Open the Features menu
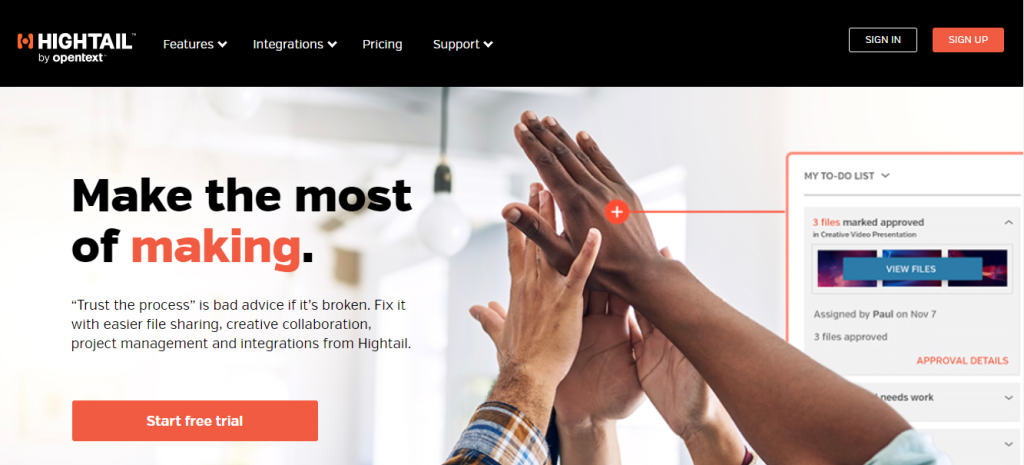 click(195, 44)
